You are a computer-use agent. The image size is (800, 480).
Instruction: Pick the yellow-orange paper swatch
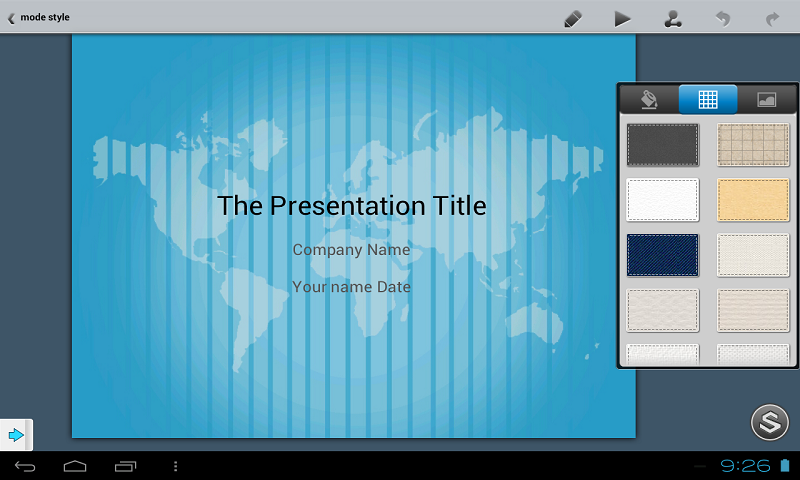(753, 199)
